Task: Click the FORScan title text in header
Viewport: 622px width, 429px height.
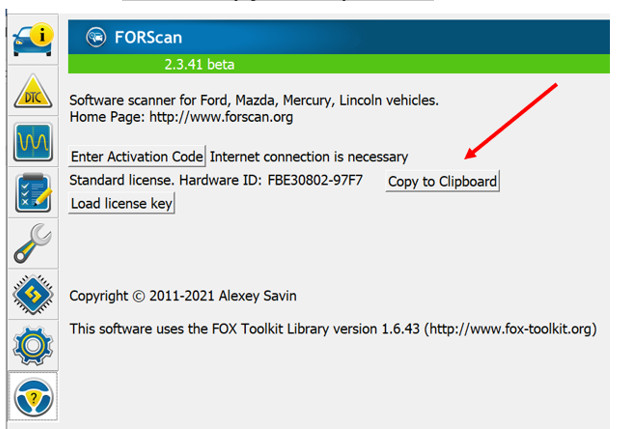Action: click(x=150, y=36)
